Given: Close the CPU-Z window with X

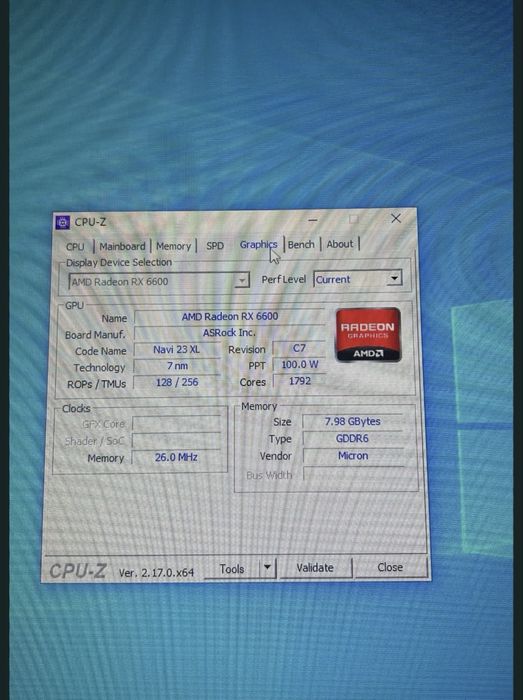Looking at the screenshot, I should [x=395, y=218].
